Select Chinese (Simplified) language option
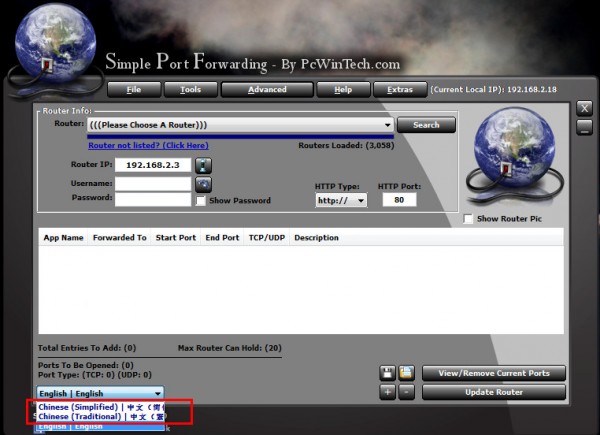600x435 pixels. (x=101, y=407)
